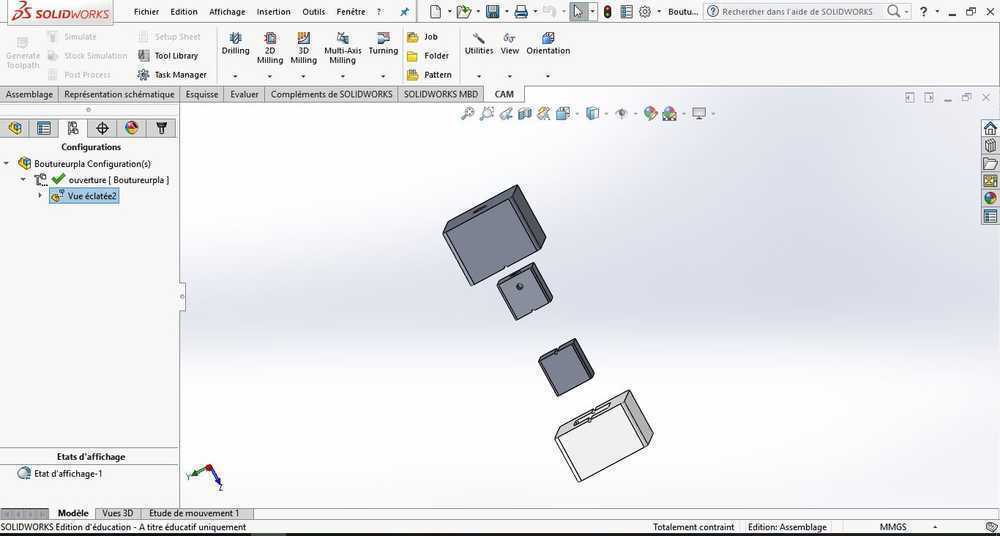Open the Apply Scene icon

669,114
